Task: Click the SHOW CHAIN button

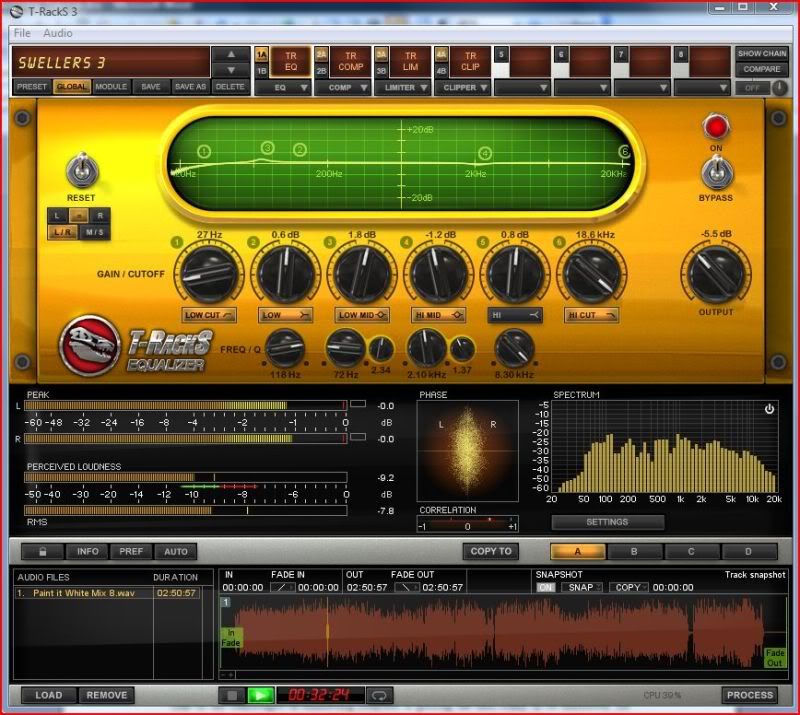Action: 762,54
